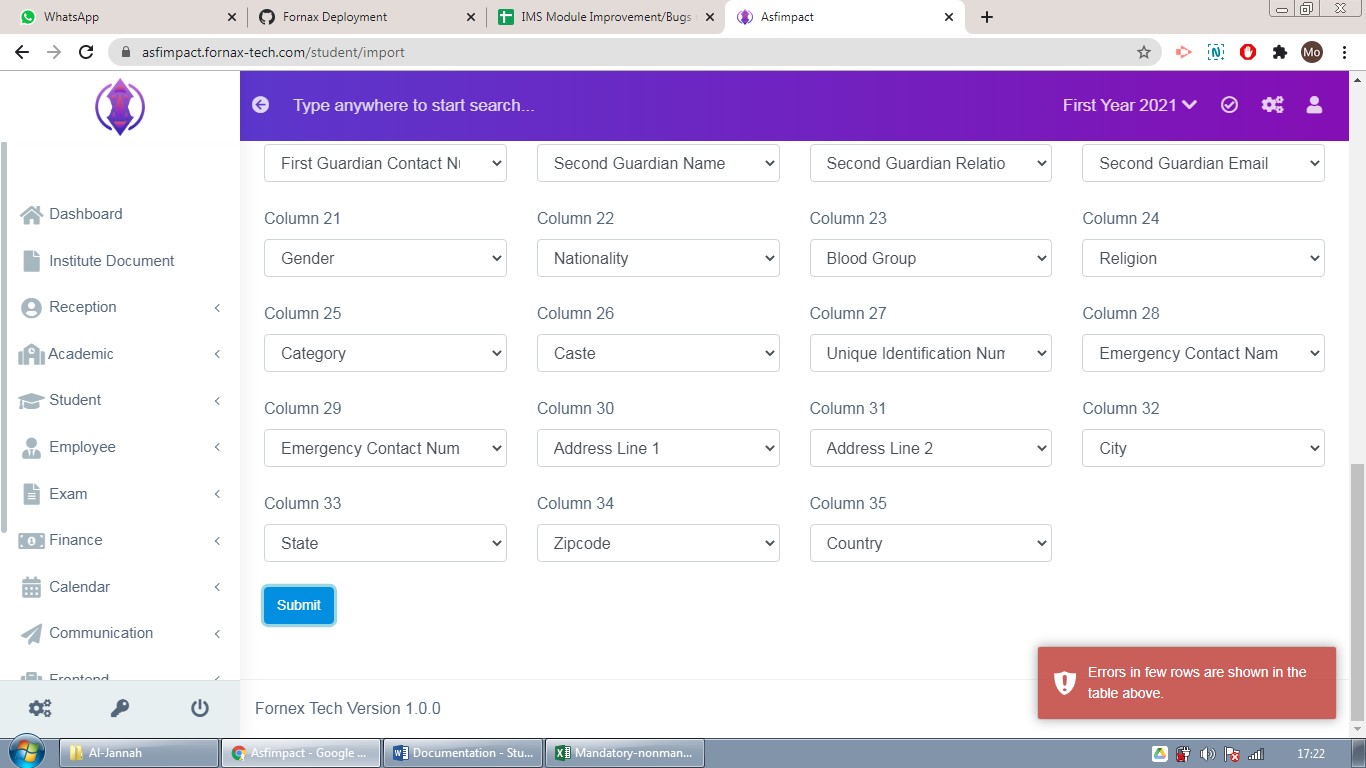1366x768 pixels.
Task: Click the back arrow circle in purple header
Action: pyautogui.click(x=261, y=105)
